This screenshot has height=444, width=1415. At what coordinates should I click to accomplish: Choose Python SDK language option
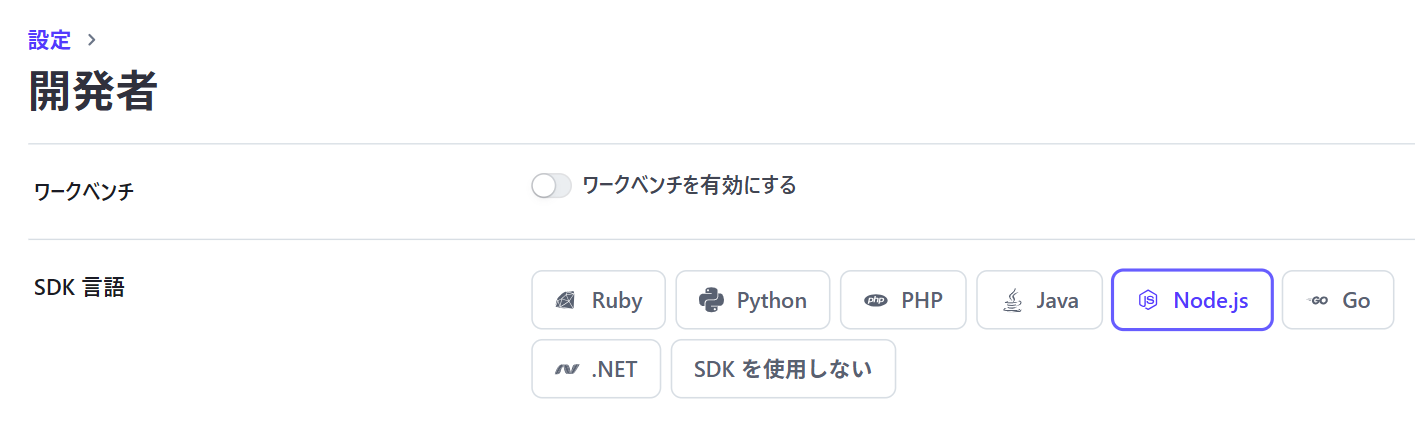[753, 300]
